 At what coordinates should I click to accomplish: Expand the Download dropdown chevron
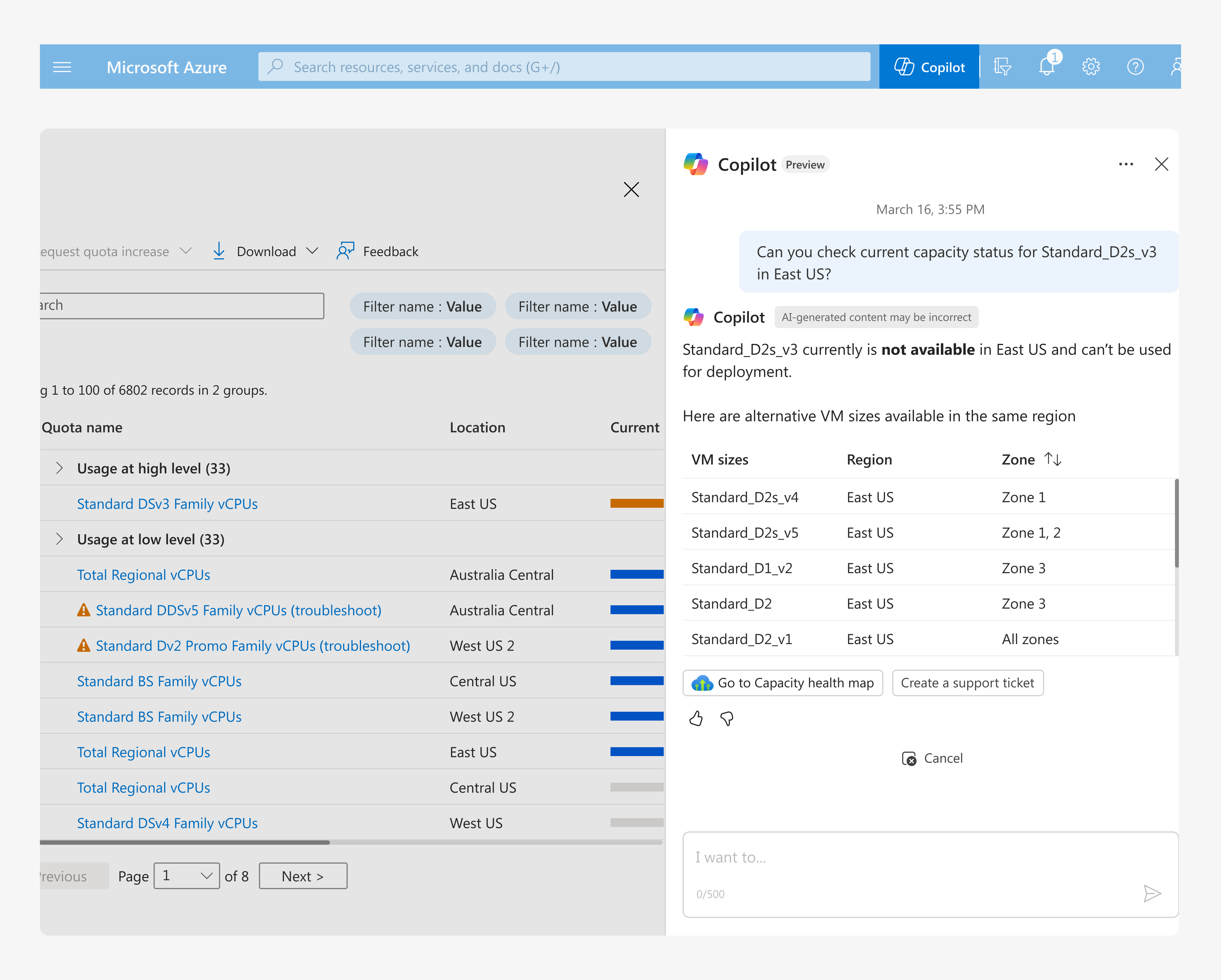pos(312,251)
